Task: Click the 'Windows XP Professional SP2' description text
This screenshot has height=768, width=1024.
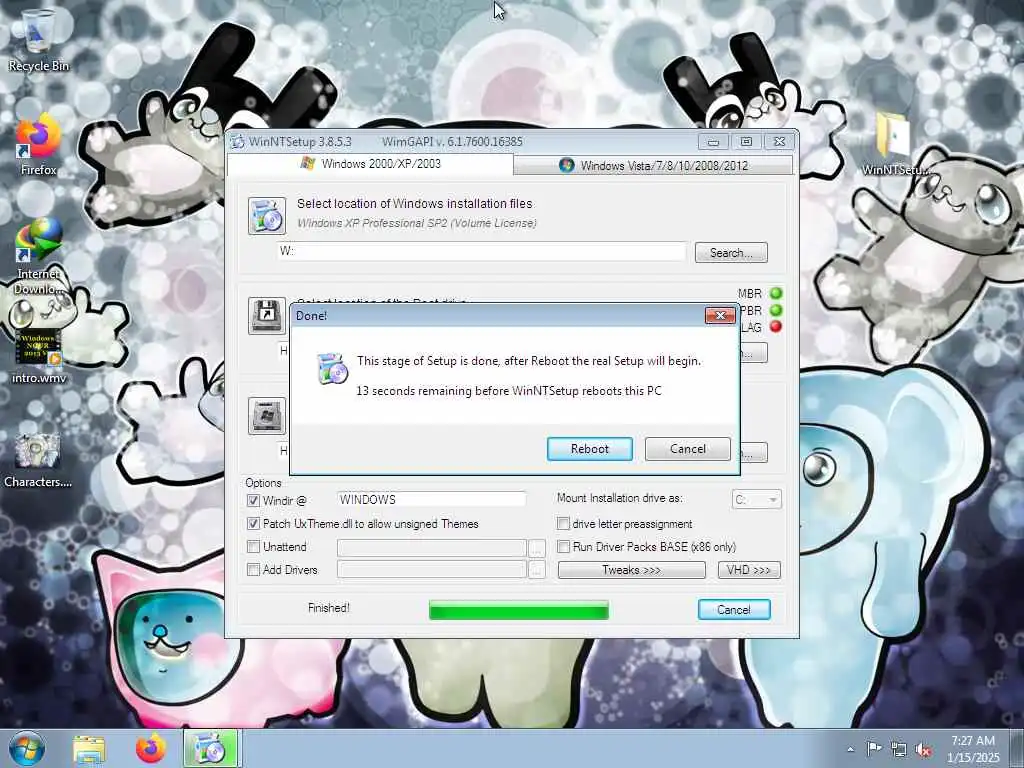Action: (417, 223)
